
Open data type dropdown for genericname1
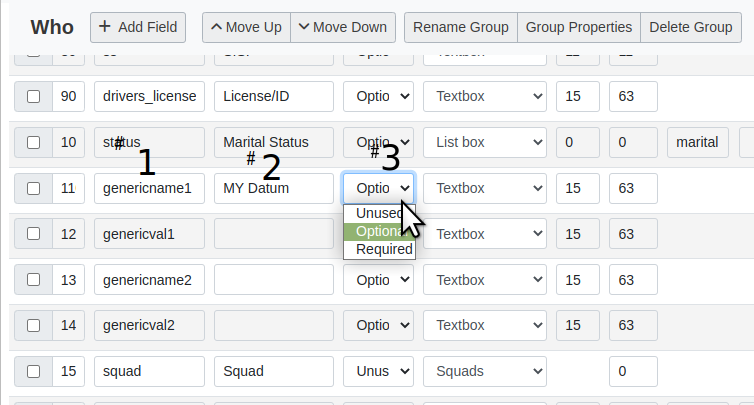[x=485, y=188]
